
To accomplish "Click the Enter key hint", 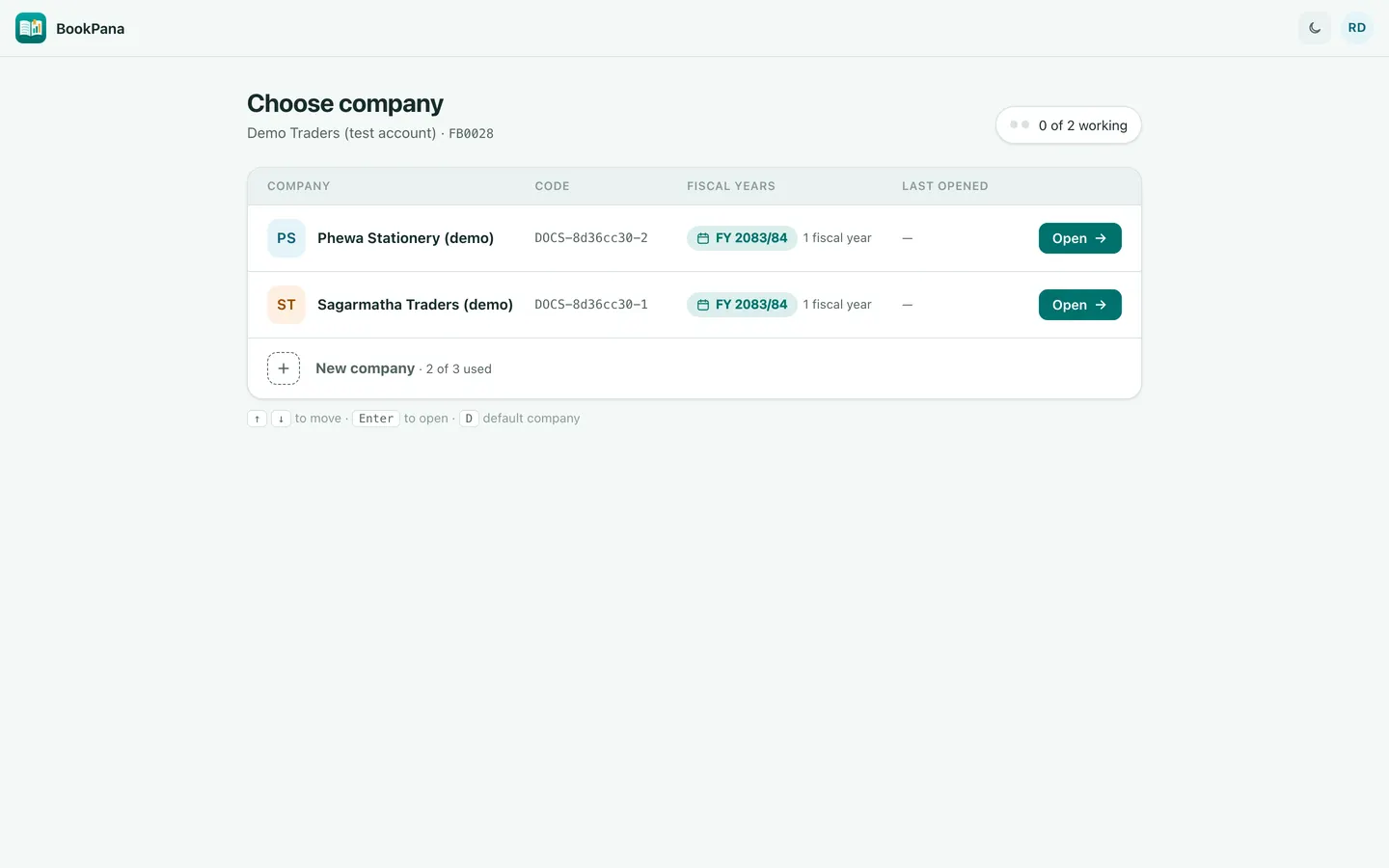I will coord(376,419).
